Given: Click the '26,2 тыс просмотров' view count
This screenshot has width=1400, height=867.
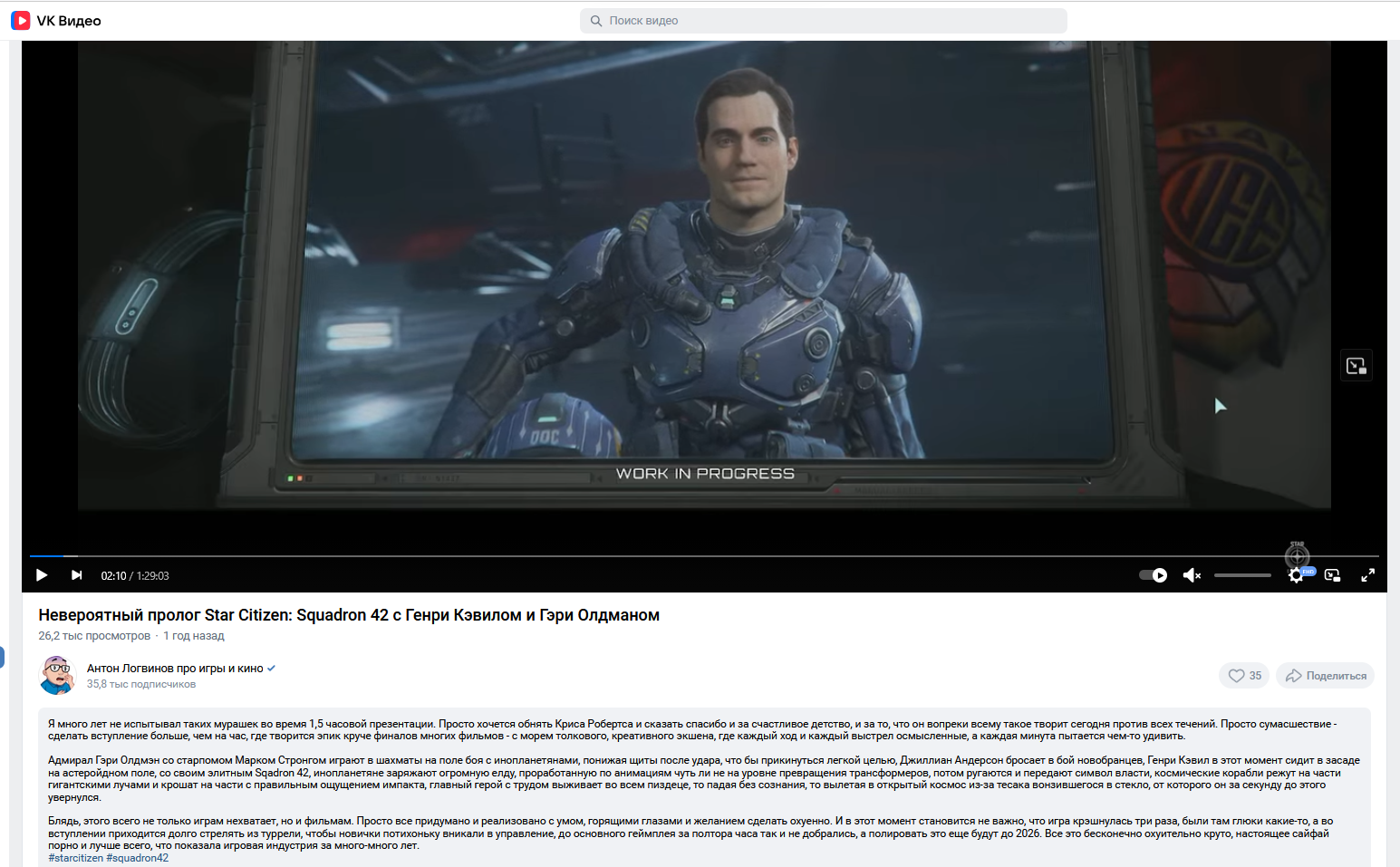Looking at the screenshot, I should (x=94, y=636).
